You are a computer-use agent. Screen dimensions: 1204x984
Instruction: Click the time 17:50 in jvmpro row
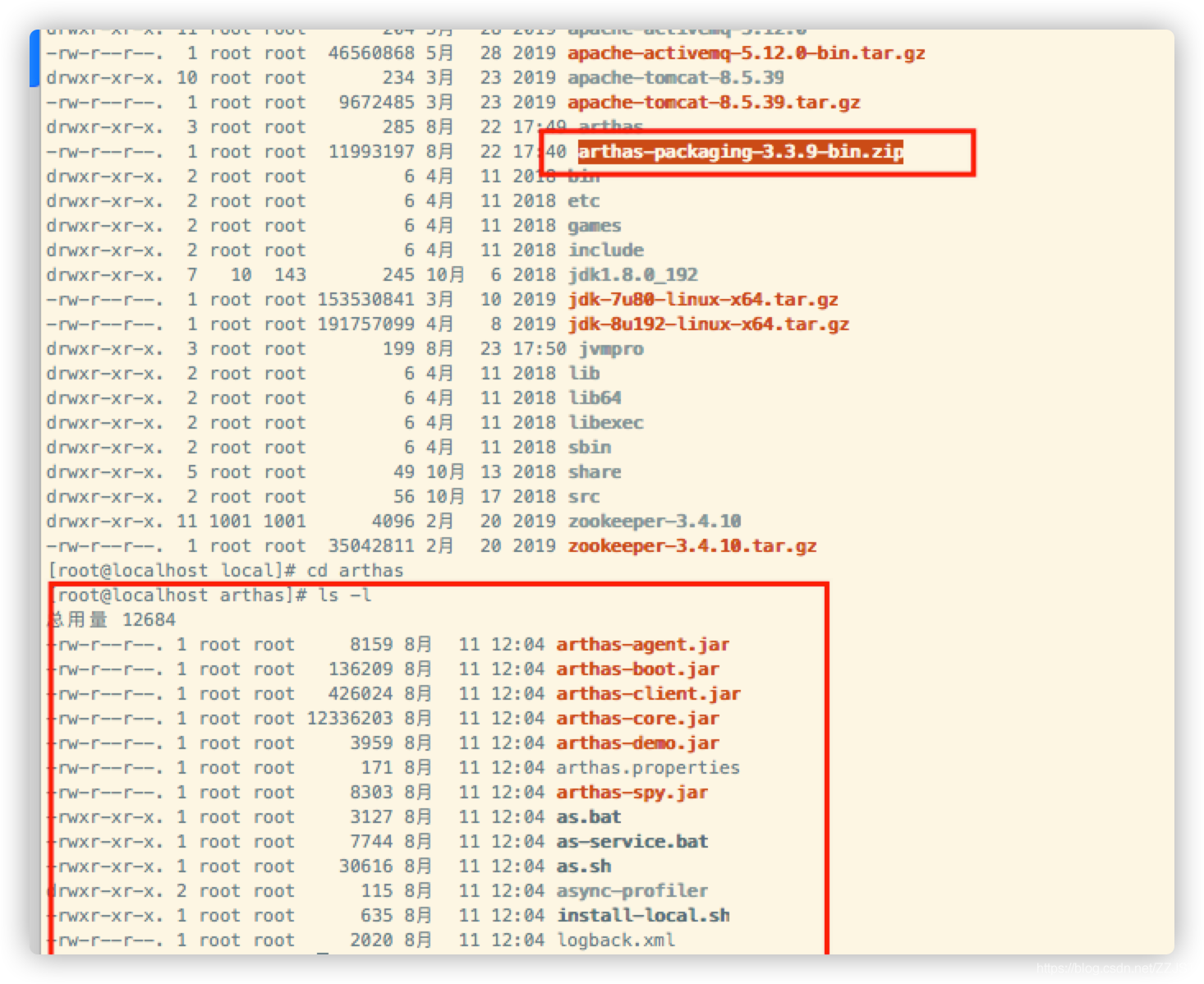pos(540,349)
